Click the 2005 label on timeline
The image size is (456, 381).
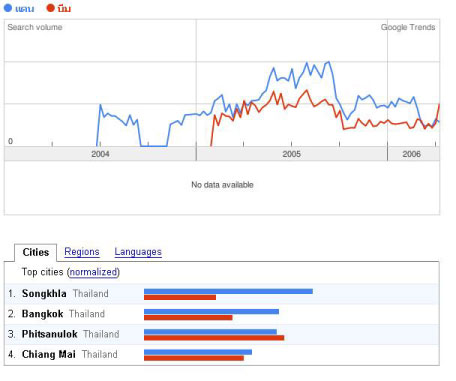[292, 154]
